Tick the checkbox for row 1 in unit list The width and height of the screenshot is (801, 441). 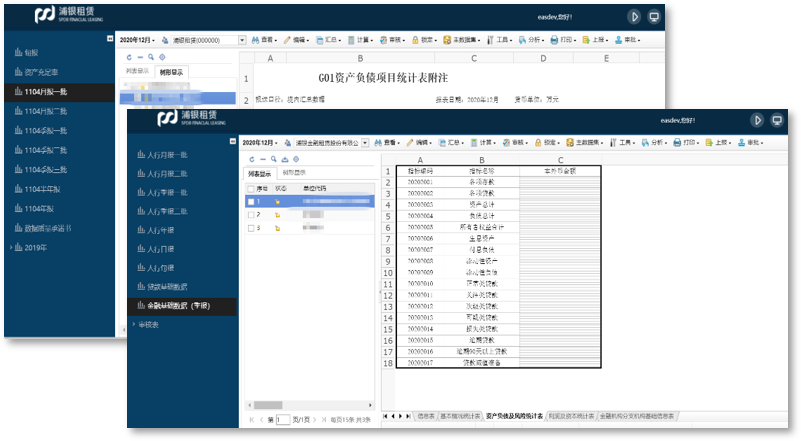[252, 201]
